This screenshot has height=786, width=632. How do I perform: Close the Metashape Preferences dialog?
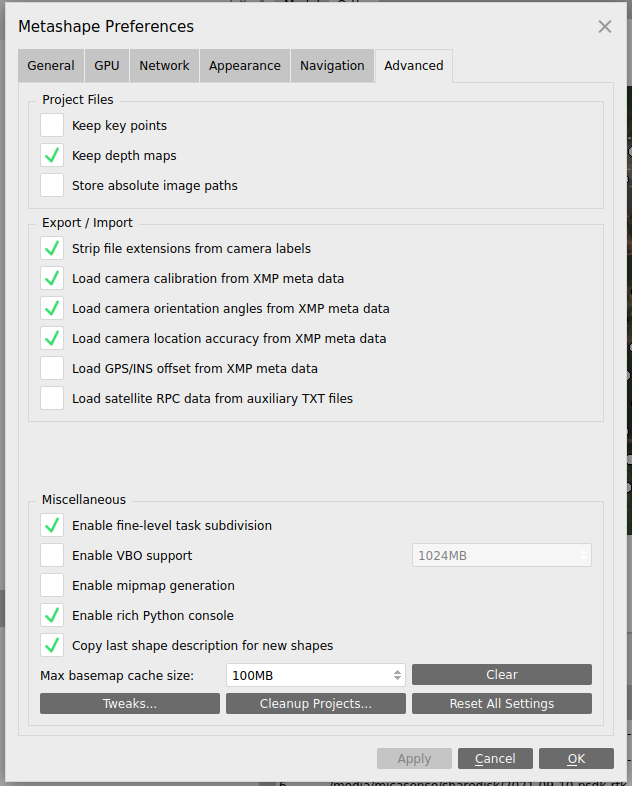[604, 27]
